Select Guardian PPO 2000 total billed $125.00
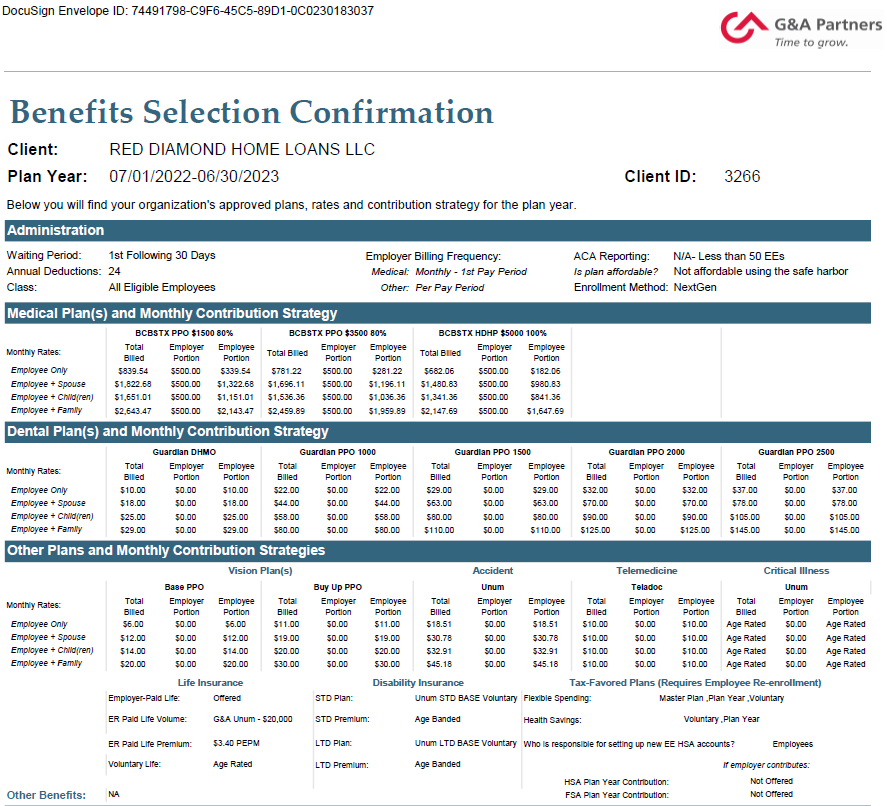887x806 pixels. 595,530
